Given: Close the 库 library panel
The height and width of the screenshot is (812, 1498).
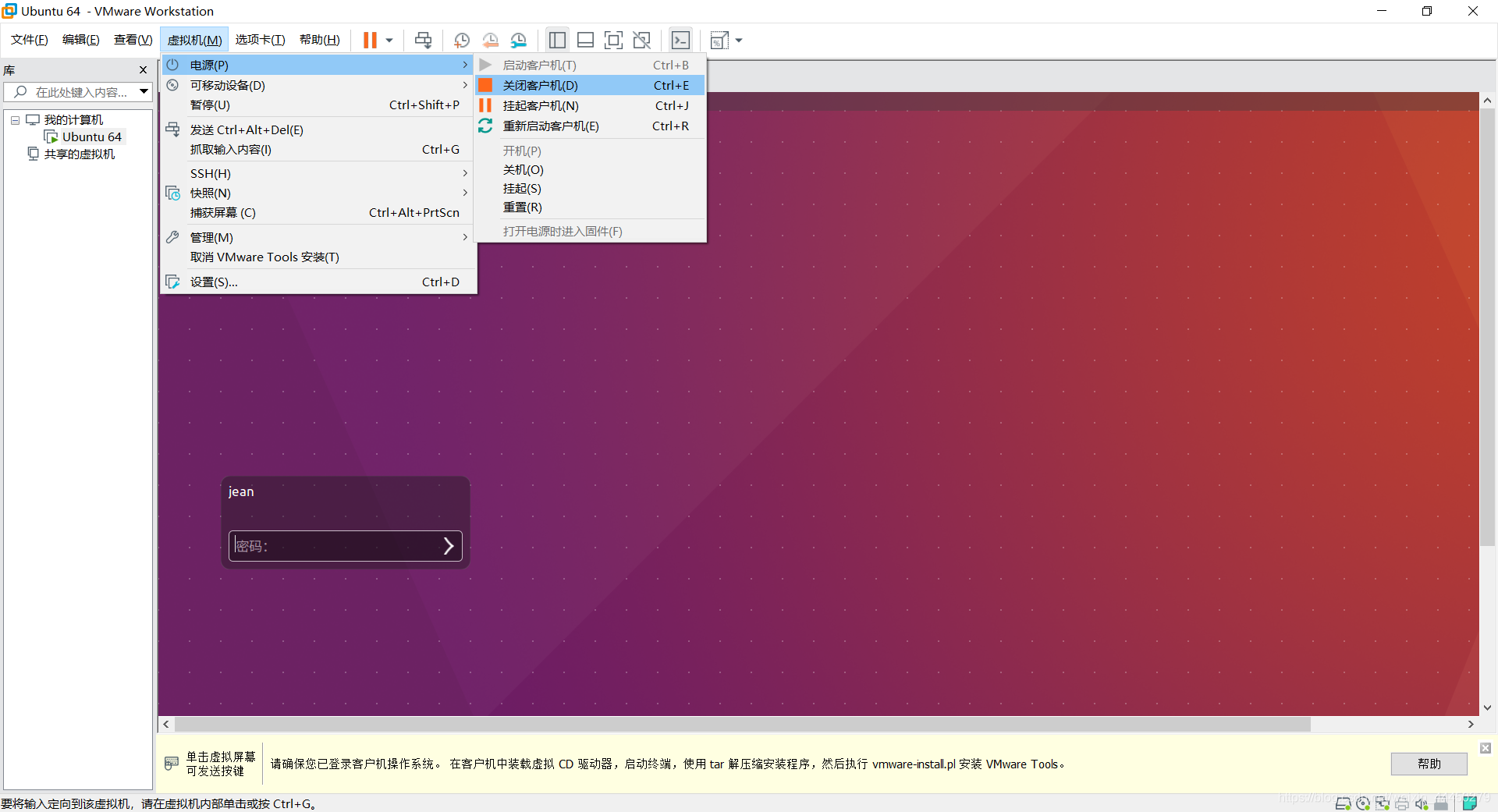Looking at the screenshot, I should pos(143,69).
